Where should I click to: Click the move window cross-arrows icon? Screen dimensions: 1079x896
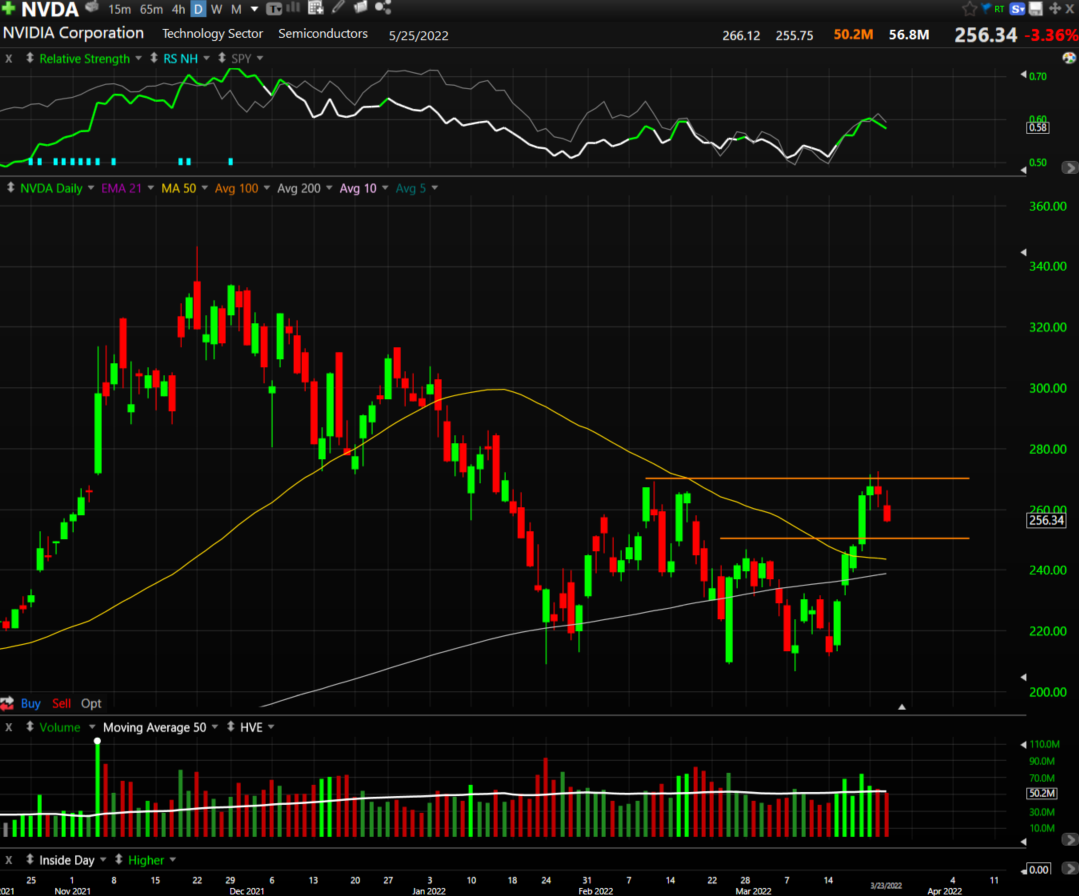tap(1054, 9)
